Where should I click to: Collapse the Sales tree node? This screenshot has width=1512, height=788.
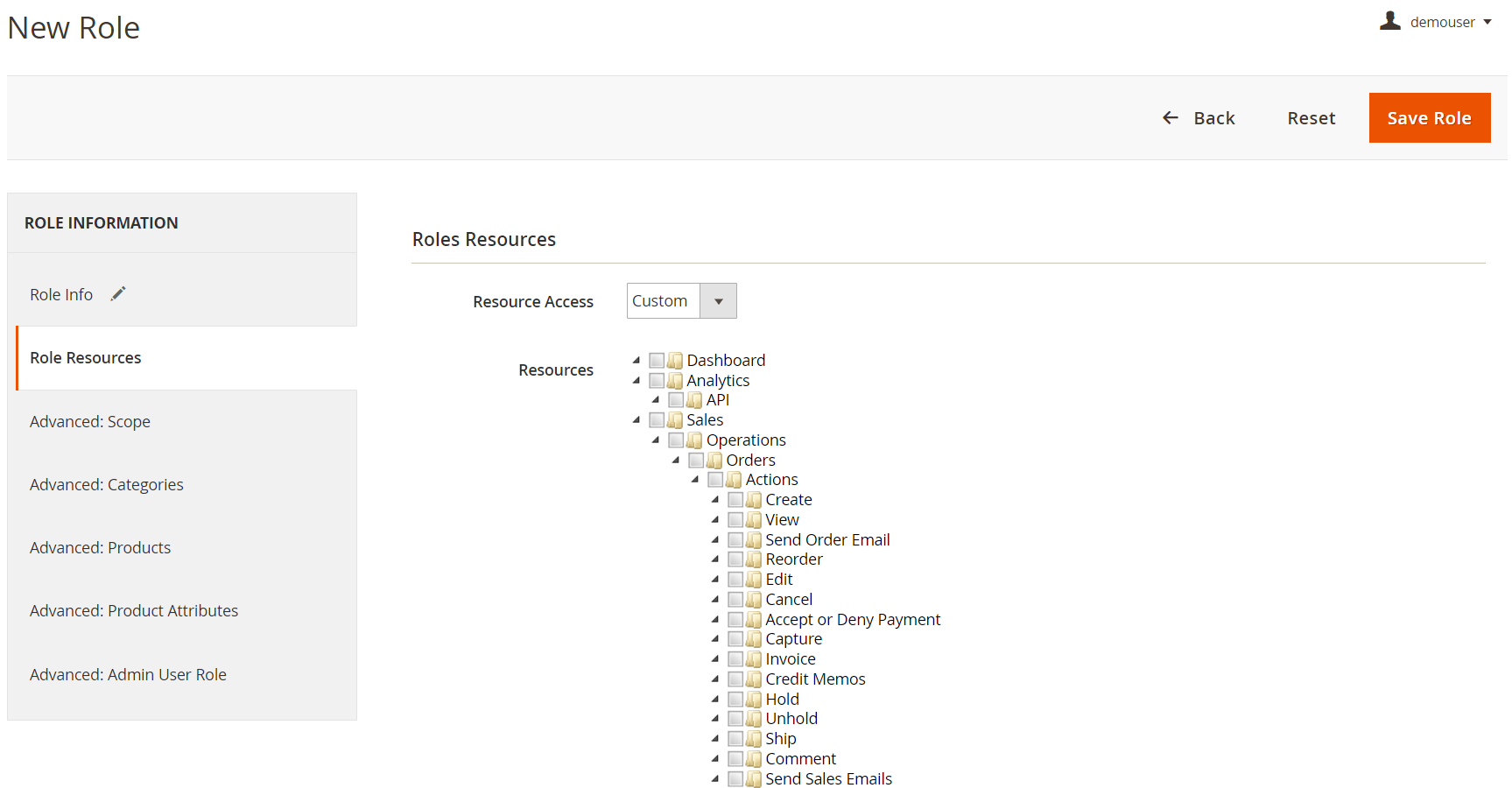pyautogui.click(x=636, y=420)
